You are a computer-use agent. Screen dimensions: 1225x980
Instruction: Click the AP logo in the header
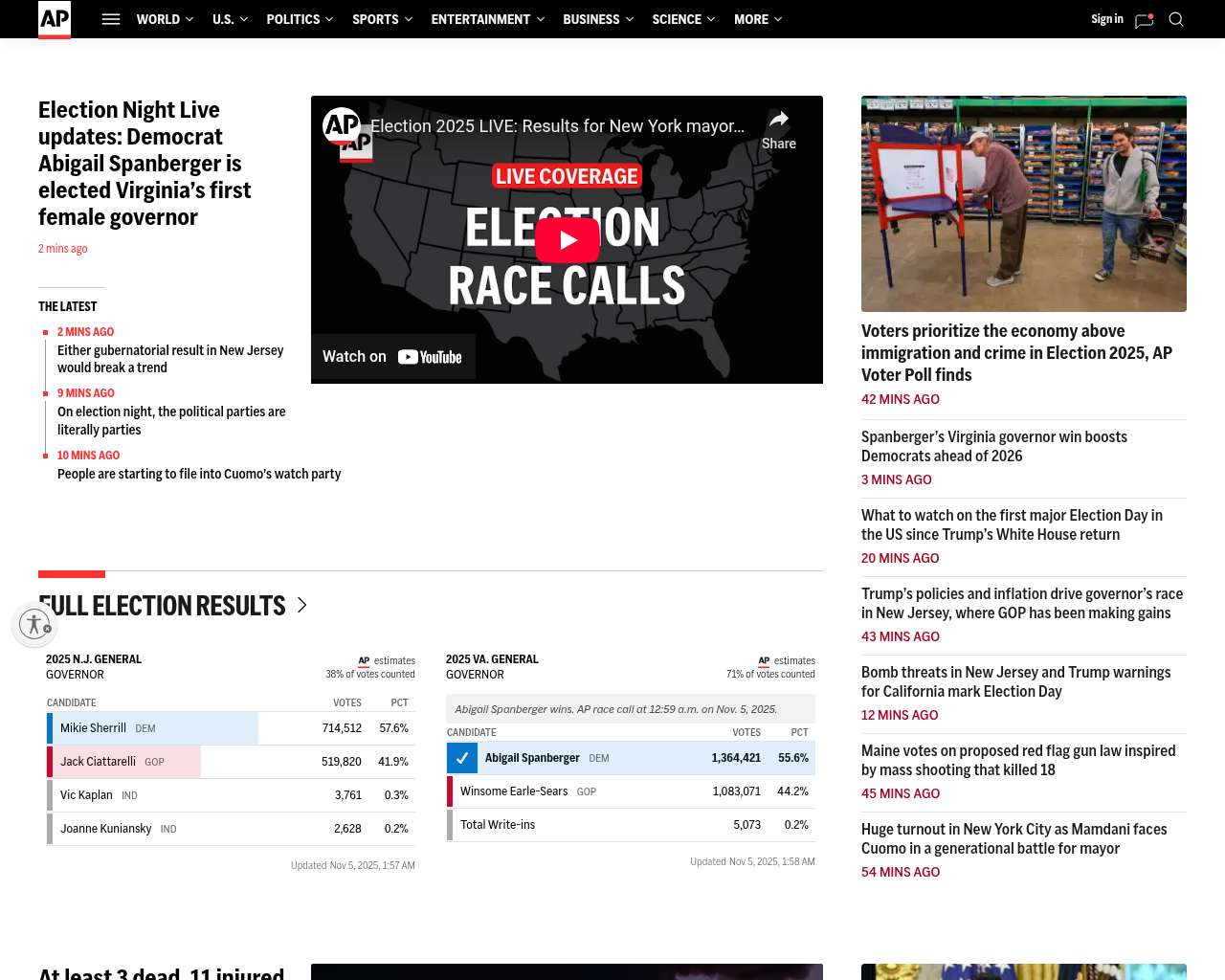click(55, 19)
